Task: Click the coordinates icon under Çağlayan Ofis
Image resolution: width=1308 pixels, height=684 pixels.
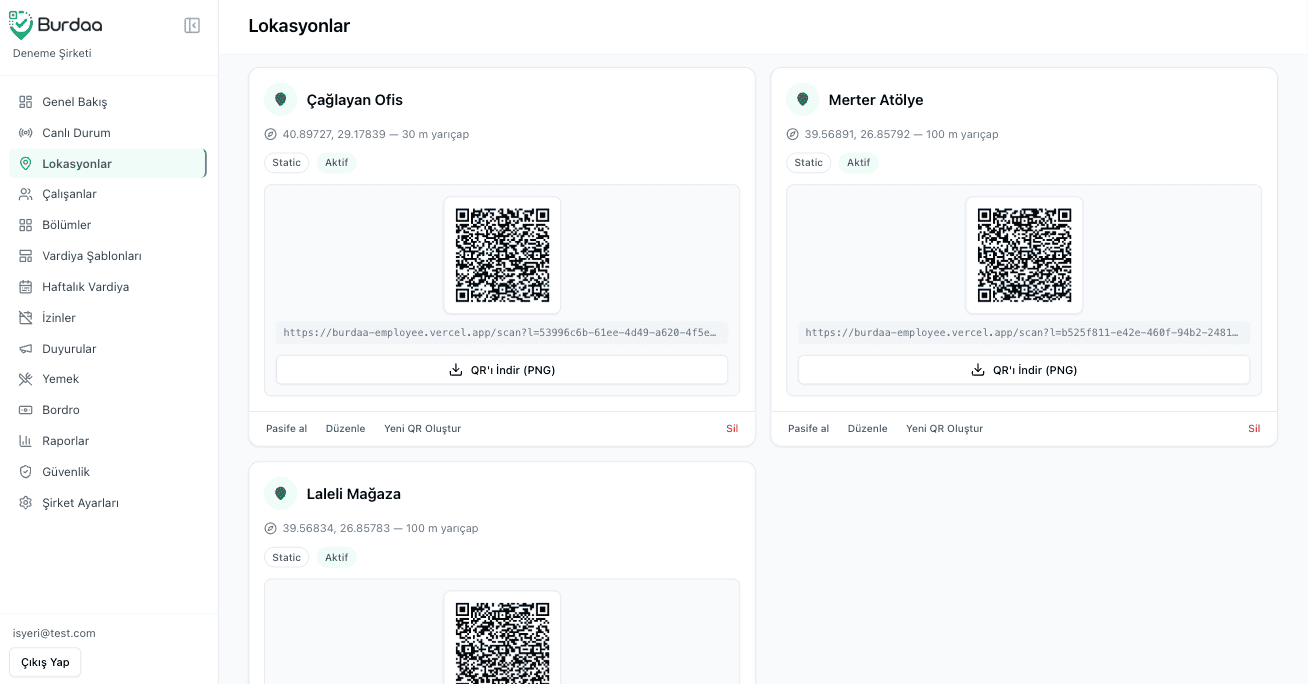Action: (270, 134)
